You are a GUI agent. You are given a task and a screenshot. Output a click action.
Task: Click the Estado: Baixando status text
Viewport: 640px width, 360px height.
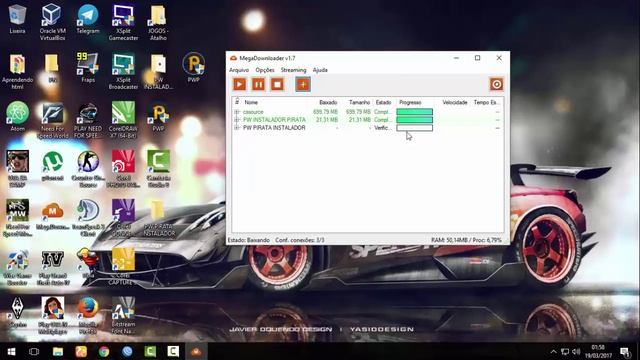(x=249, y=240)
